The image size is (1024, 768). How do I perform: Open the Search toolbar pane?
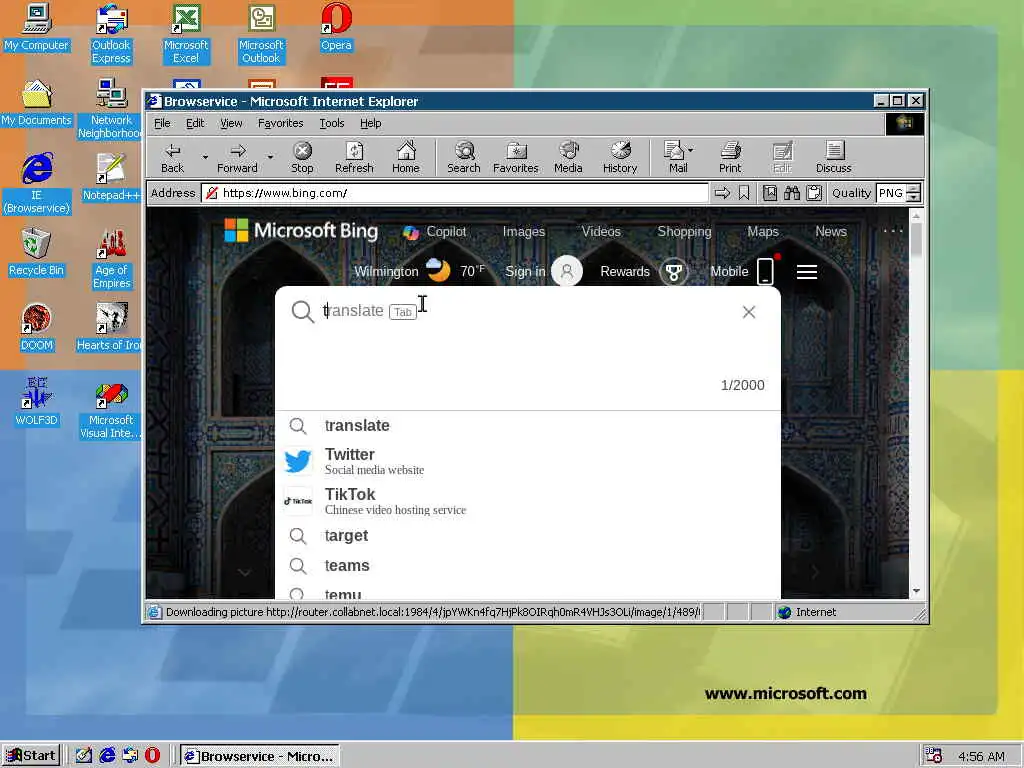pyautogui.click(x=464, y=157)
